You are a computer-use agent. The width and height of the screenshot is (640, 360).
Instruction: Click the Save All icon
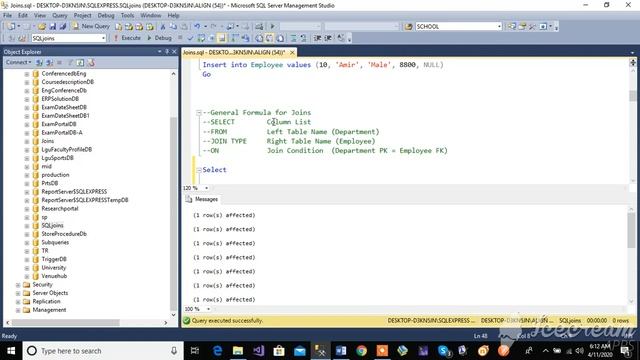click(x=63, y=27)
